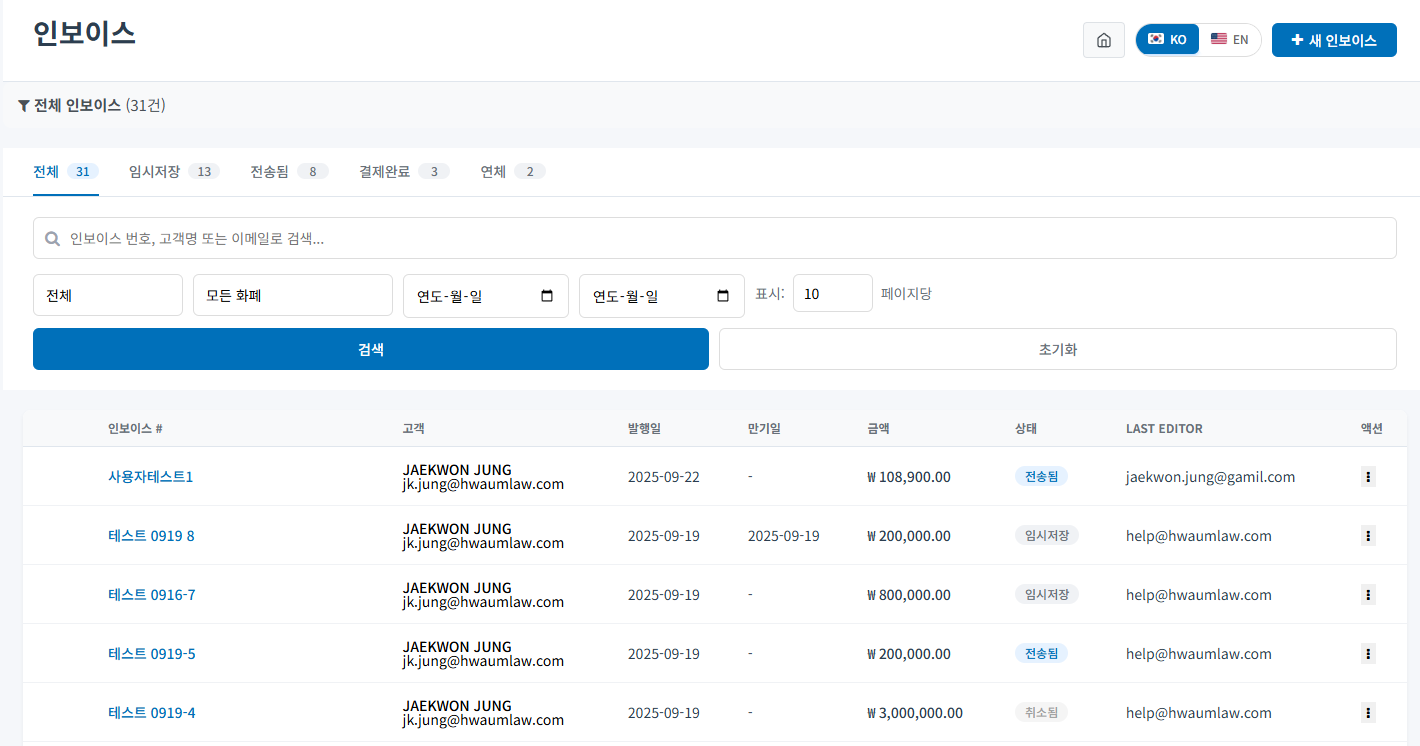The image size is (1420, 746).
Task: Select the 임시저장 tab
Action: coord(173,172)
